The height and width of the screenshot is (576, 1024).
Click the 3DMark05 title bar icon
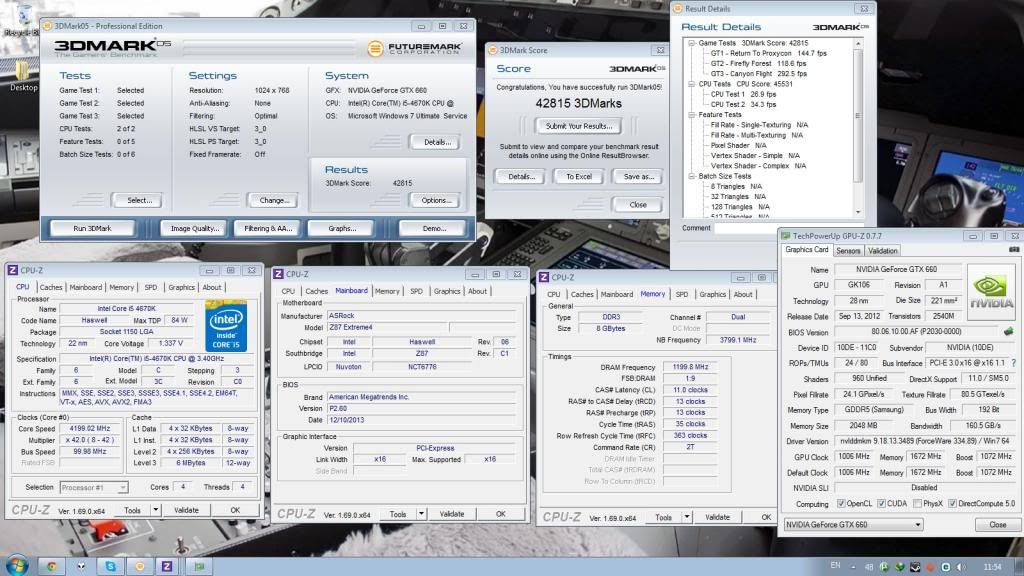(47, 26)
